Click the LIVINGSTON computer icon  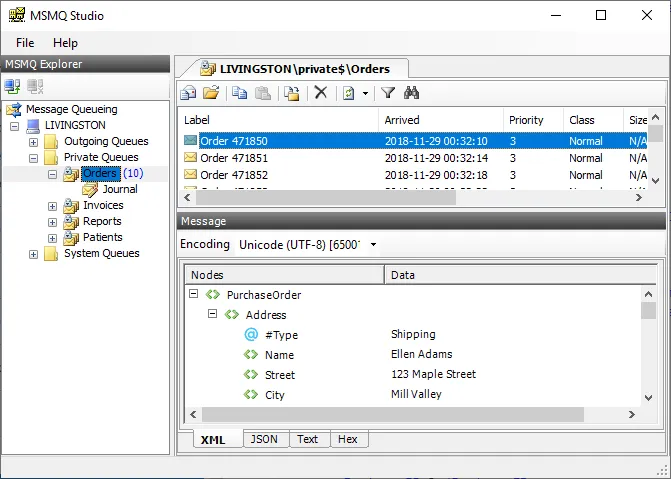33,125
